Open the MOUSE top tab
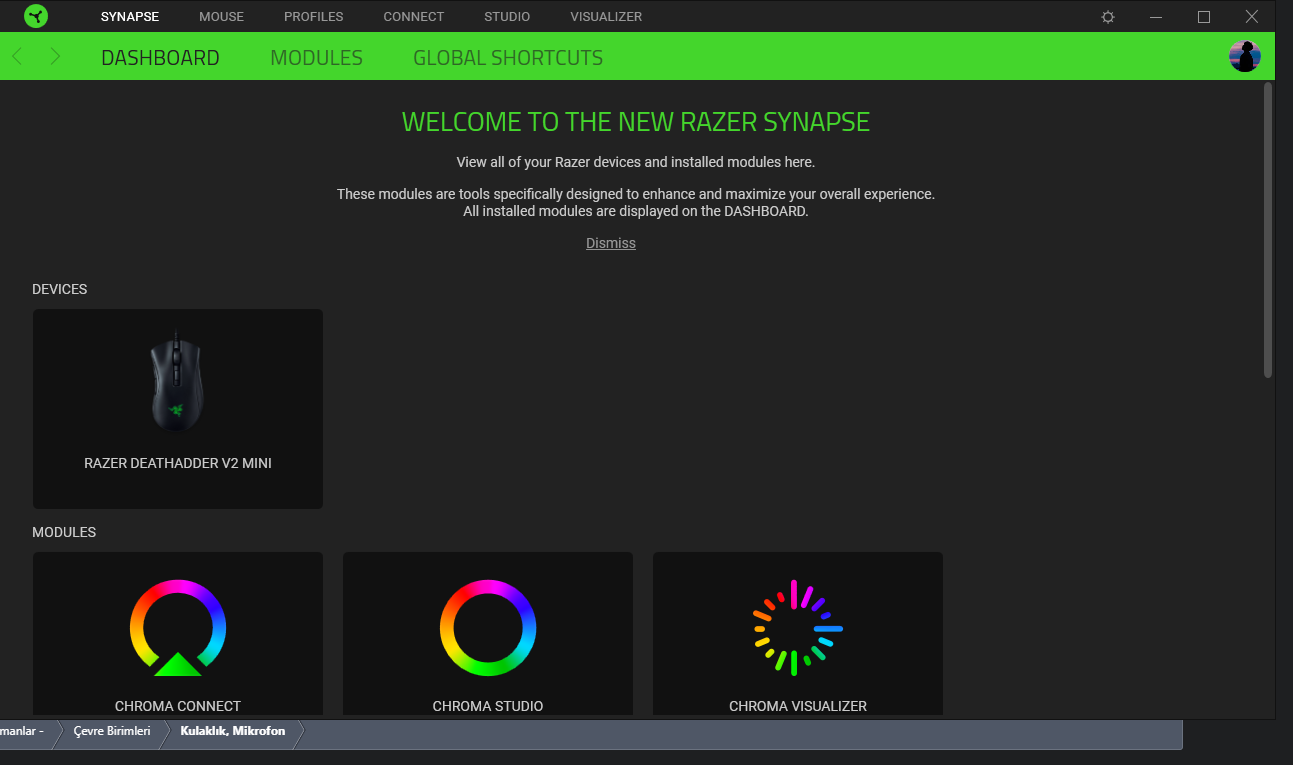Image resolution: width=1293 pixels, height=765 pixels. [221, 17]
